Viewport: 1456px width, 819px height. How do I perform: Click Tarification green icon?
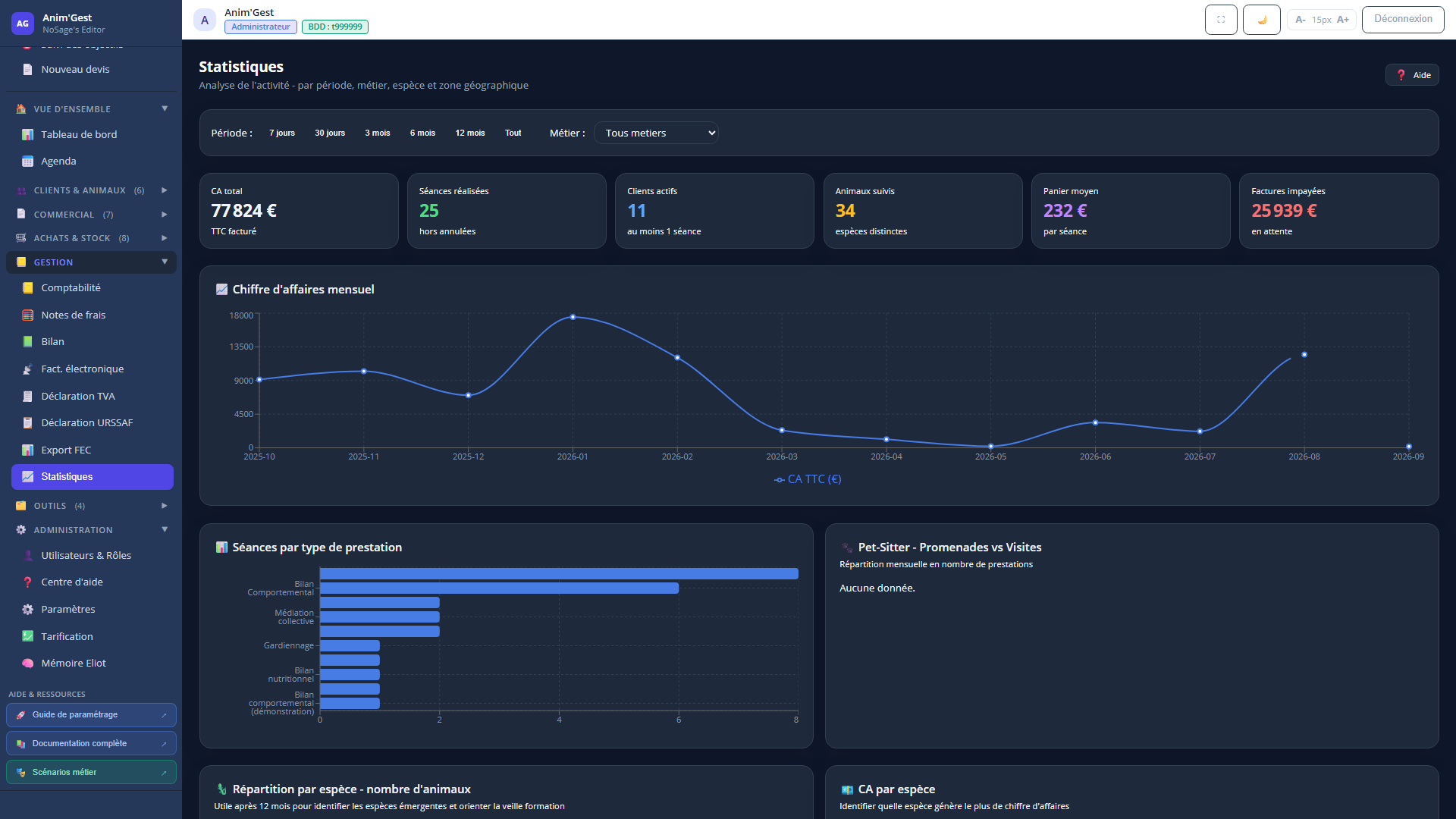[27, 637]
